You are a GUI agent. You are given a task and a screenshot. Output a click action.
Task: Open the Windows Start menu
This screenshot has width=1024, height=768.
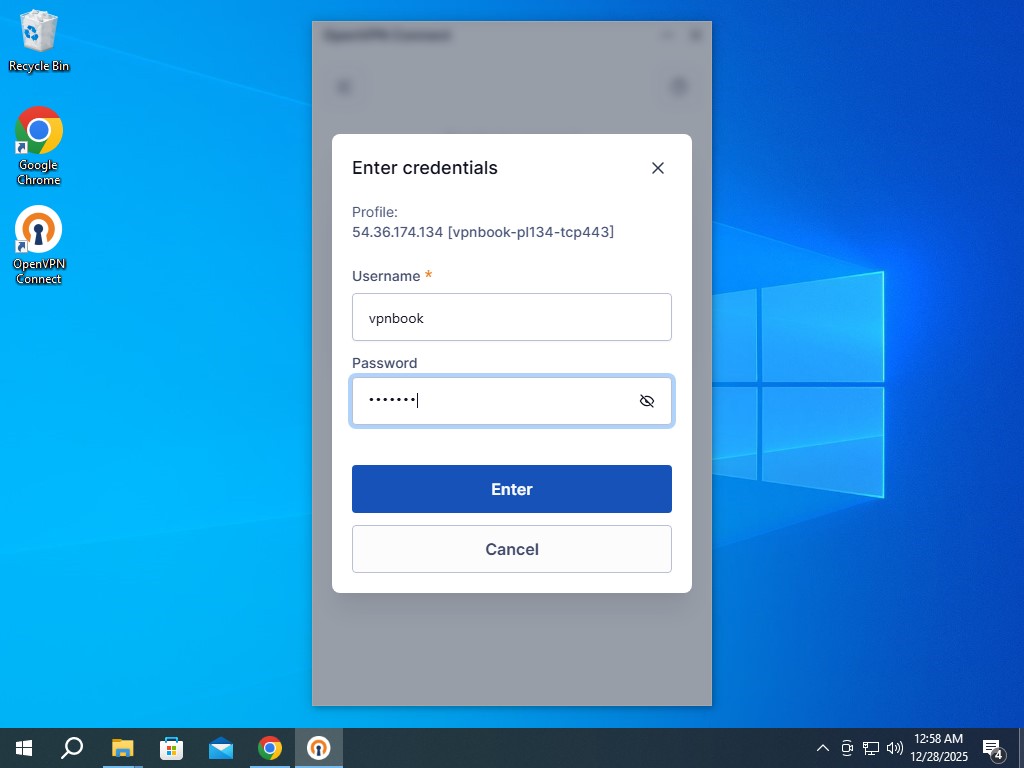point(24,748)
